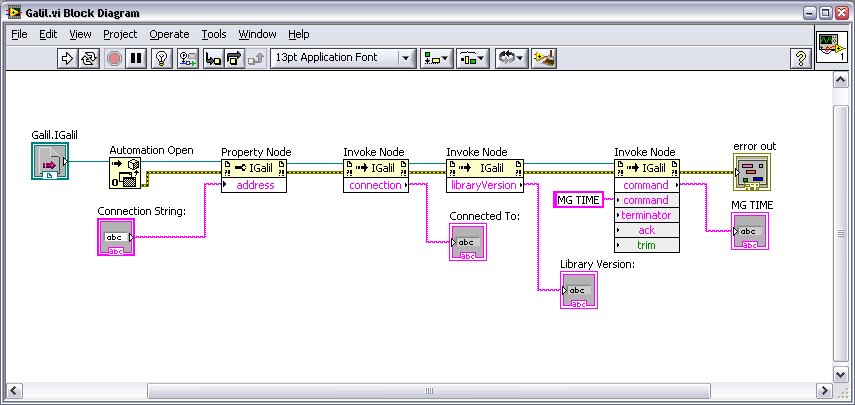Open the Window menu
This screenshot has width=855, height=405.
click(257, 34)
